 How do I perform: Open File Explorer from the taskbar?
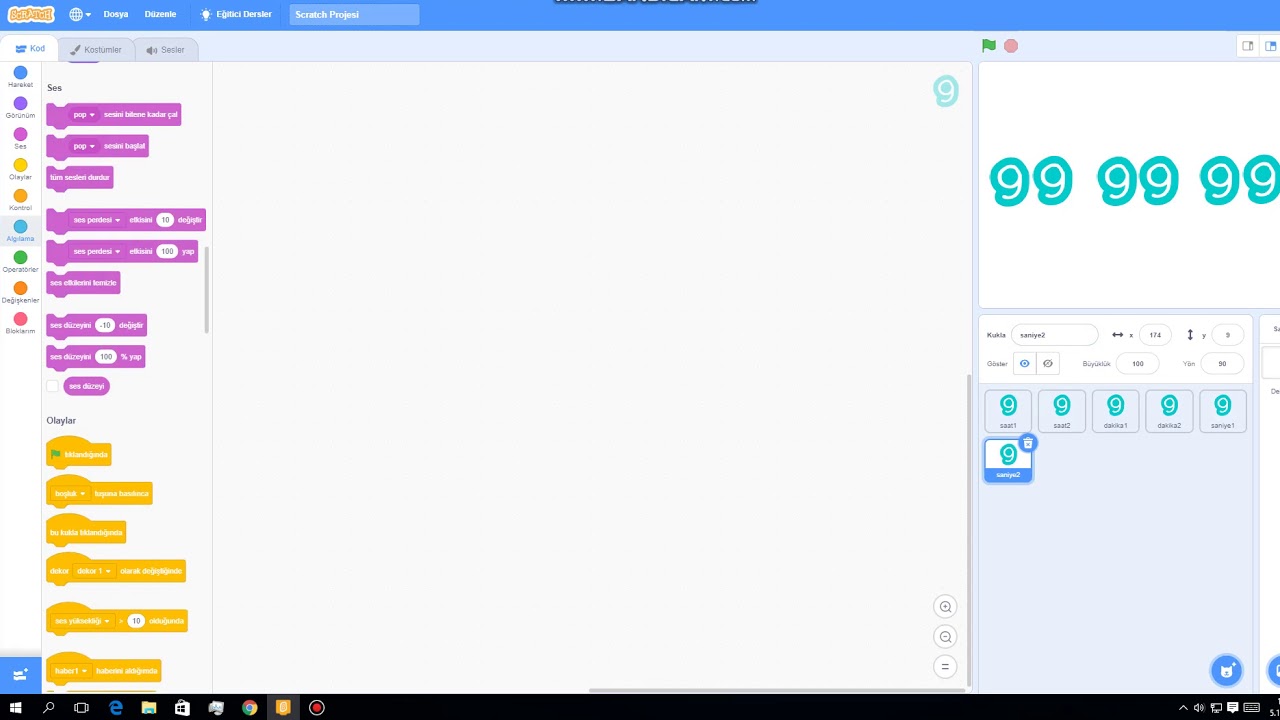tap(149, 708)
